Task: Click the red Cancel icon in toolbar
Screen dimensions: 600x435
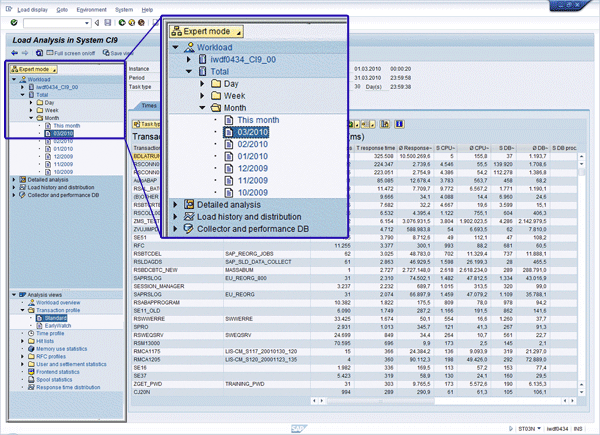Action: pos(141,23)
